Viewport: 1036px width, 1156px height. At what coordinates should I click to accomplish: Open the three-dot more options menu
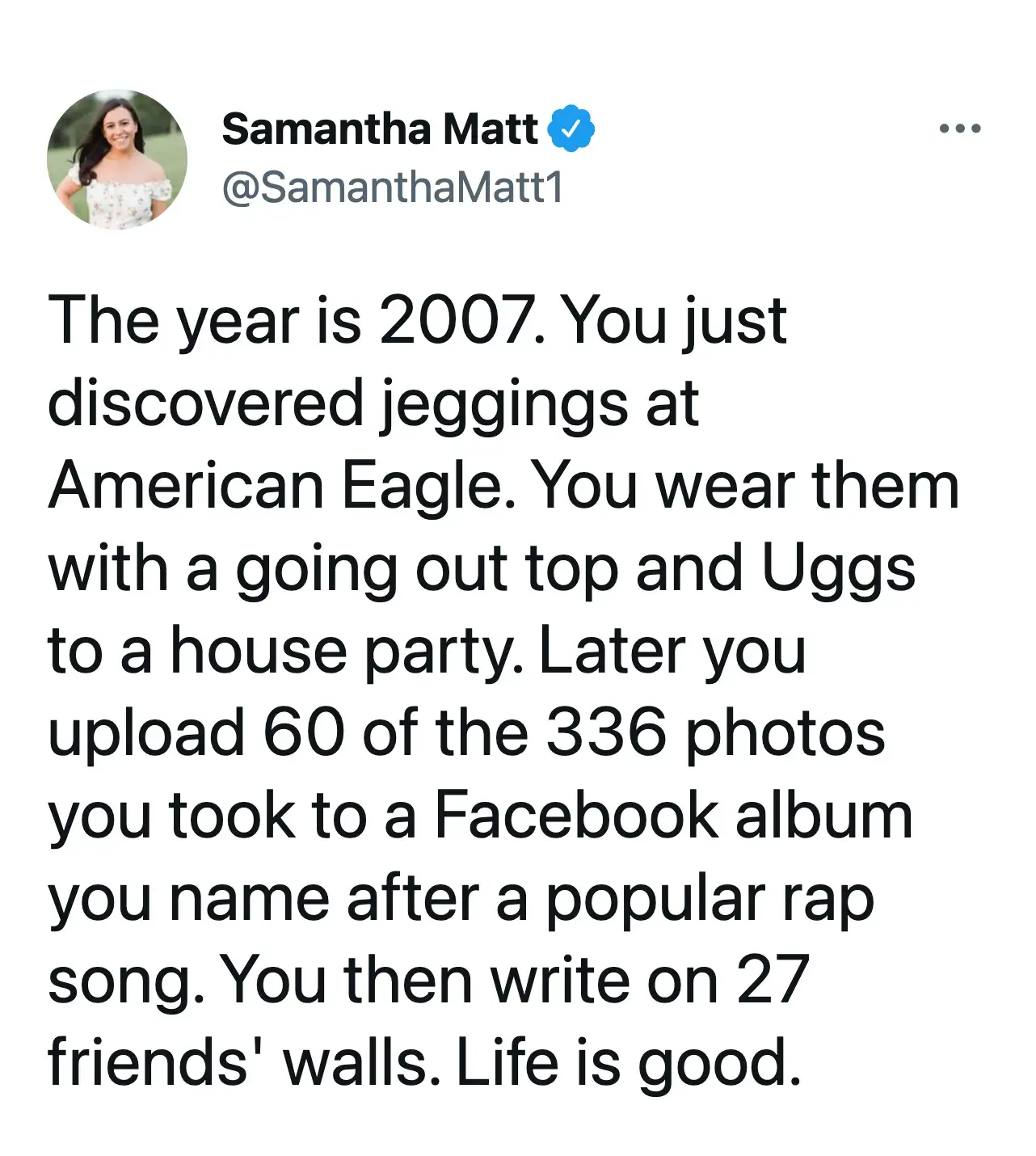pyautogui.click(x=960, y=129)
